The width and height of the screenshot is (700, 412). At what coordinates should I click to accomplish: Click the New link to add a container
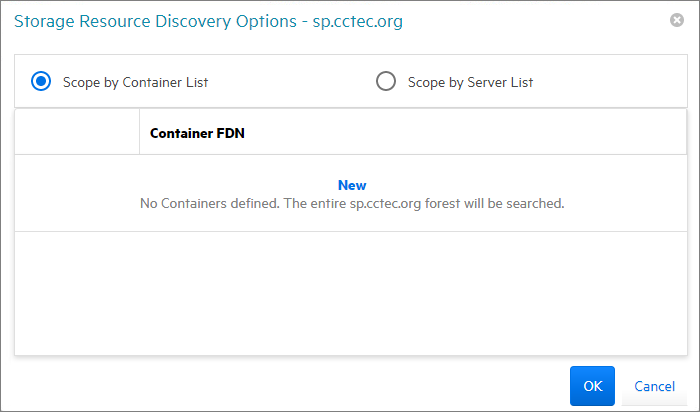click(352, 185)
